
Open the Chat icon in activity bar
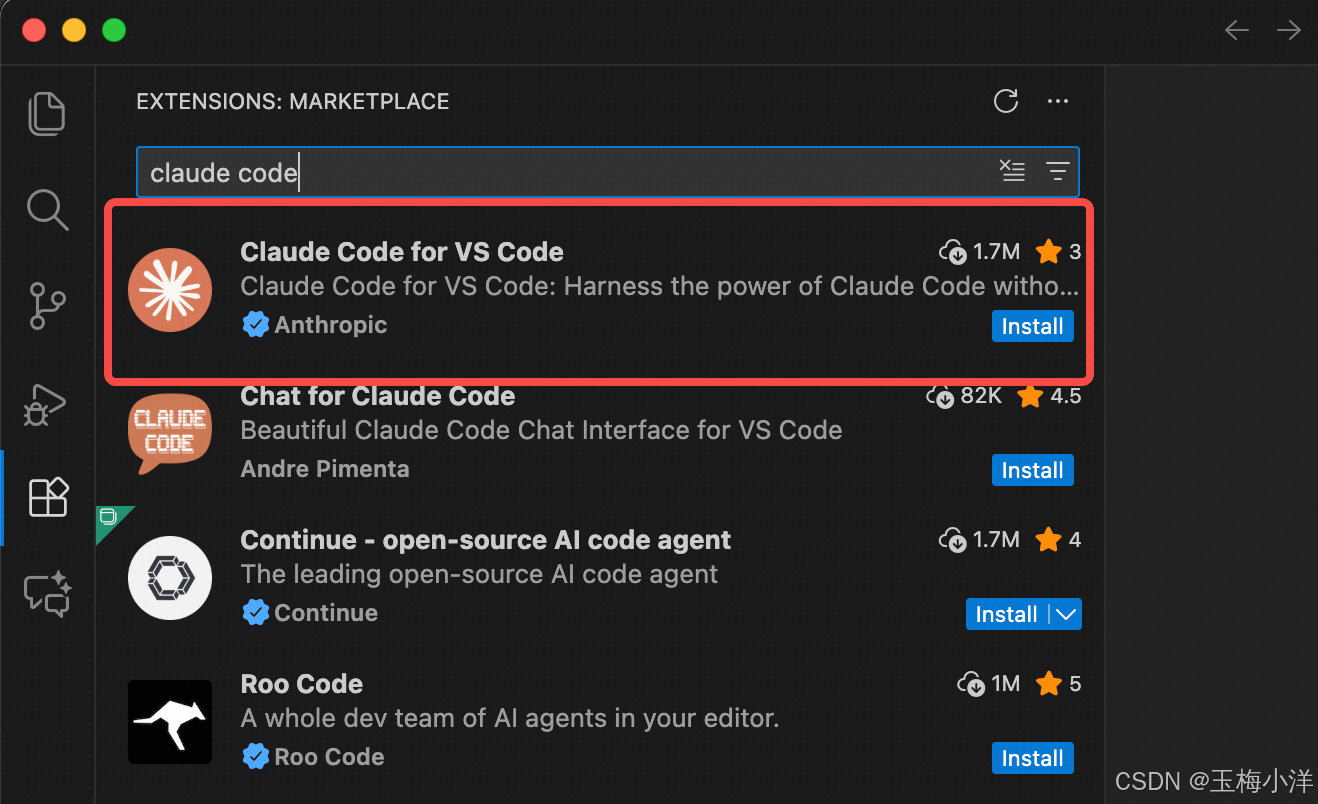click(47, 594)
